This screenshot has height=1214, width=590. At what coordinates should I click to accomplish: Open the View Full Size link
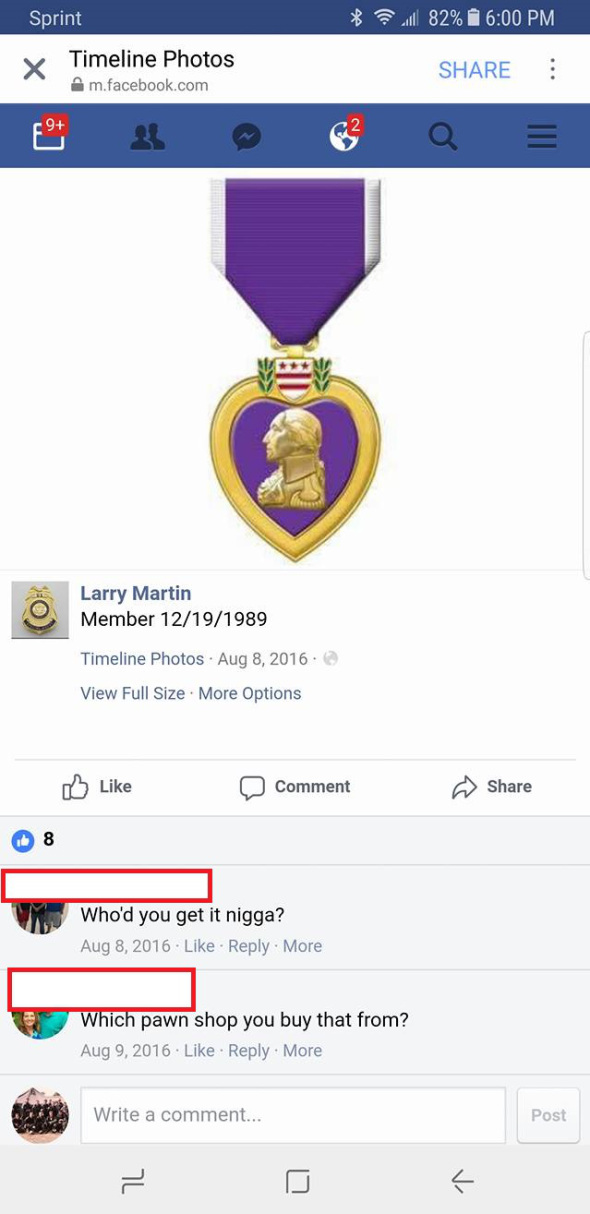pyautogui.click(x=133, y=693)
